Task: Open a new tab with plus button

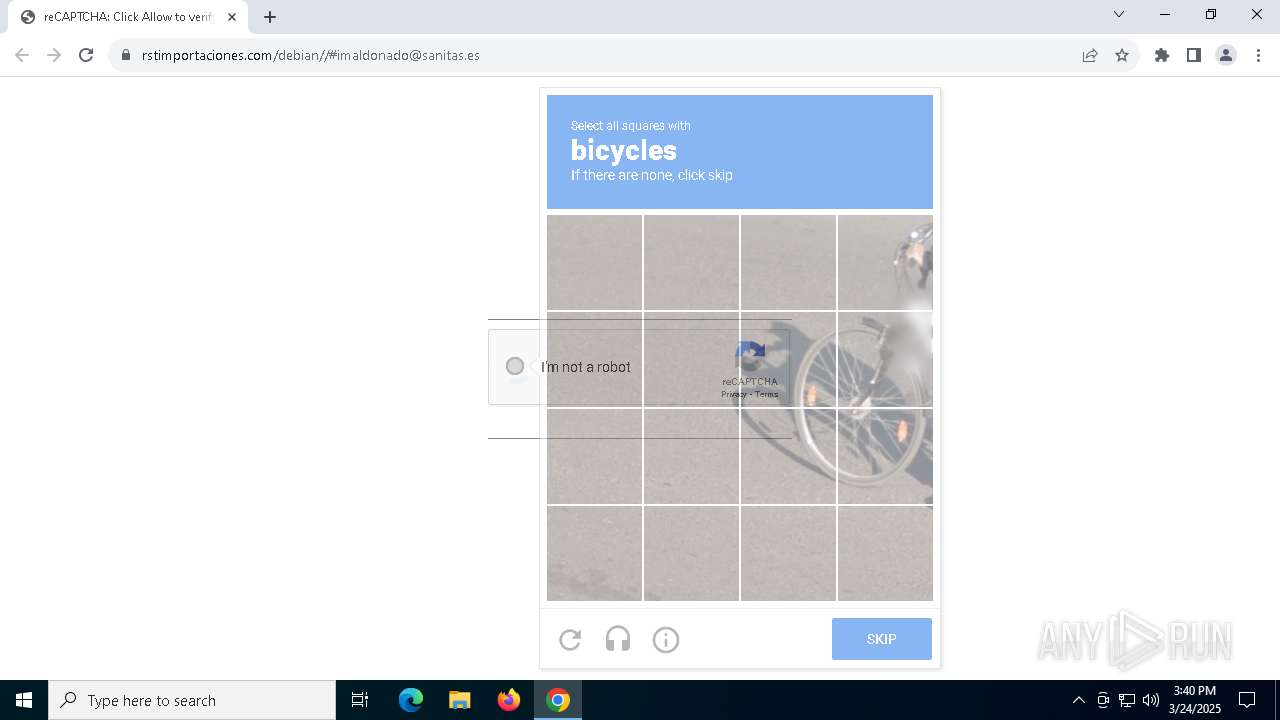Action: [270, 17]
